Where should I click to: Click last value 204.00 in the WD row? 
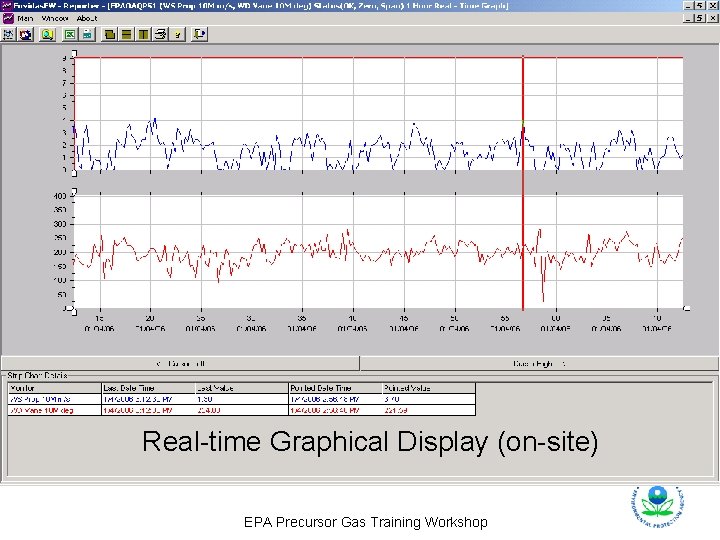(209, 410)
